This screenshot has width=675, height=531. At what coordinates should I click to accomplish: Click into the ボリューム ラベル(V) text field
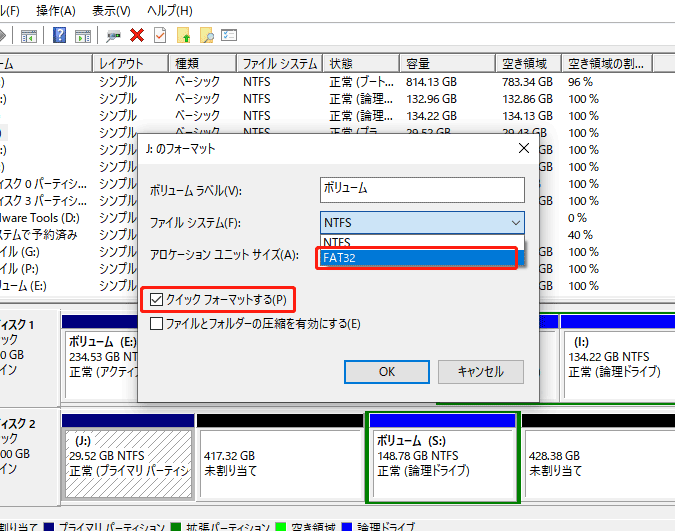click(x=422, y=190)
